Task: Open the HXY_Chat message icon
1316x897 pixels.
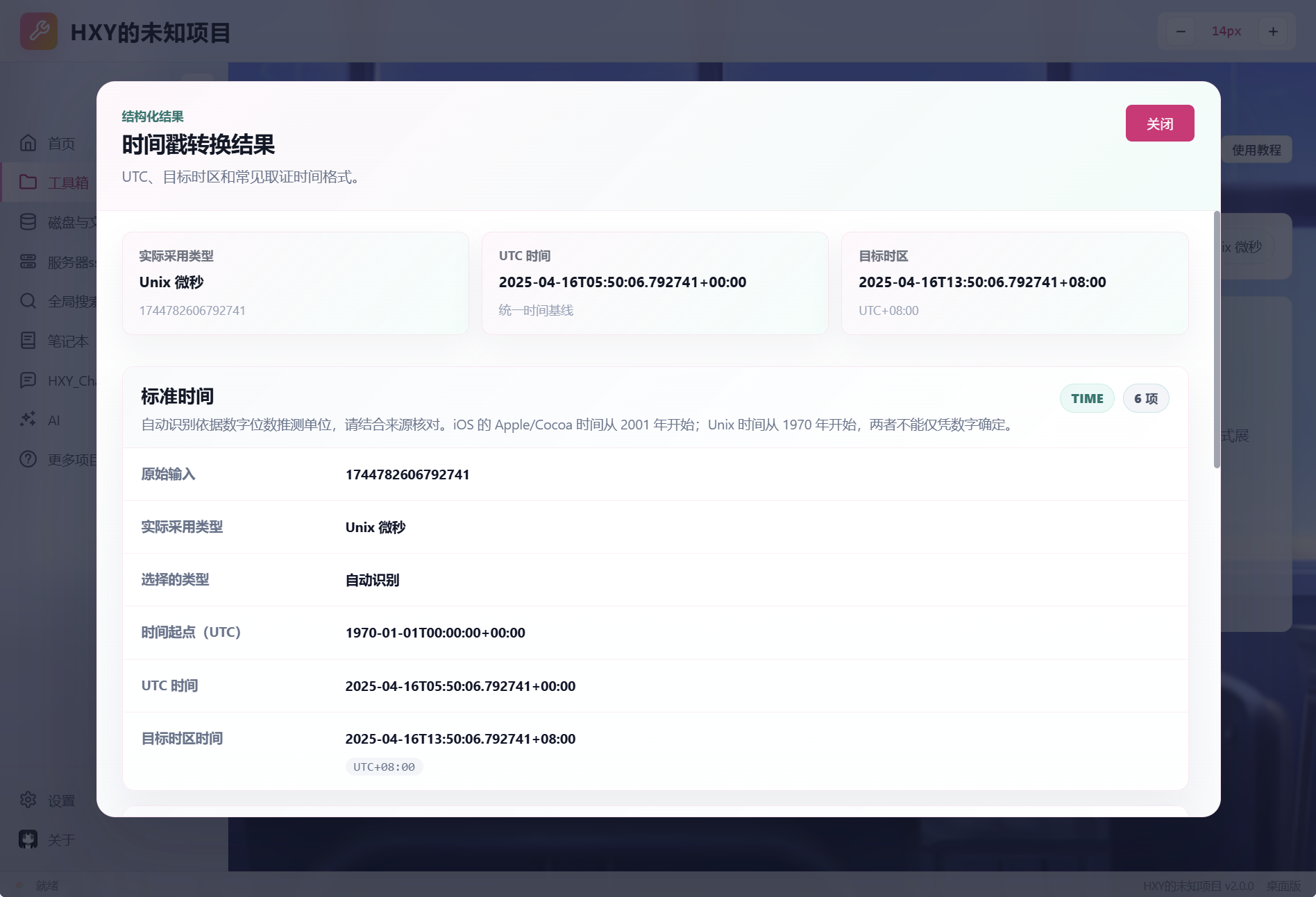Action: (28, 380)
